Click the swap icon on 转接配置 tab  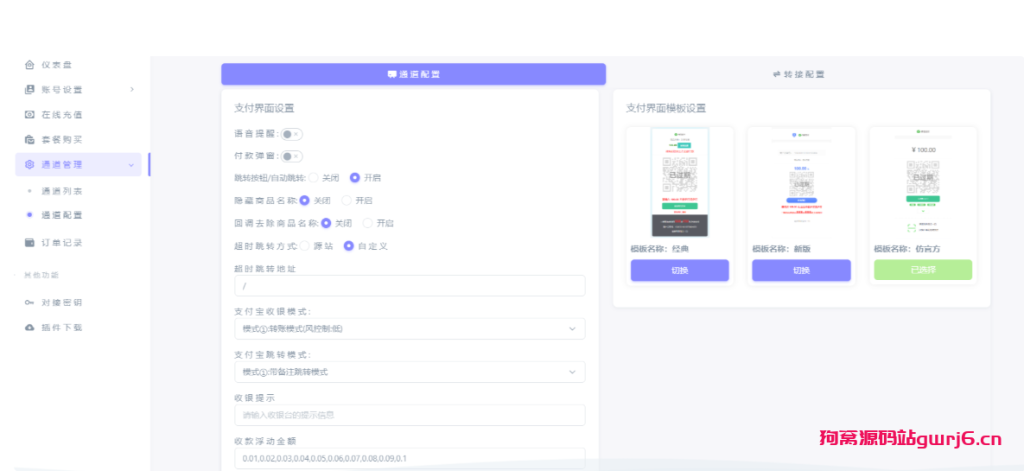[777, 74]
